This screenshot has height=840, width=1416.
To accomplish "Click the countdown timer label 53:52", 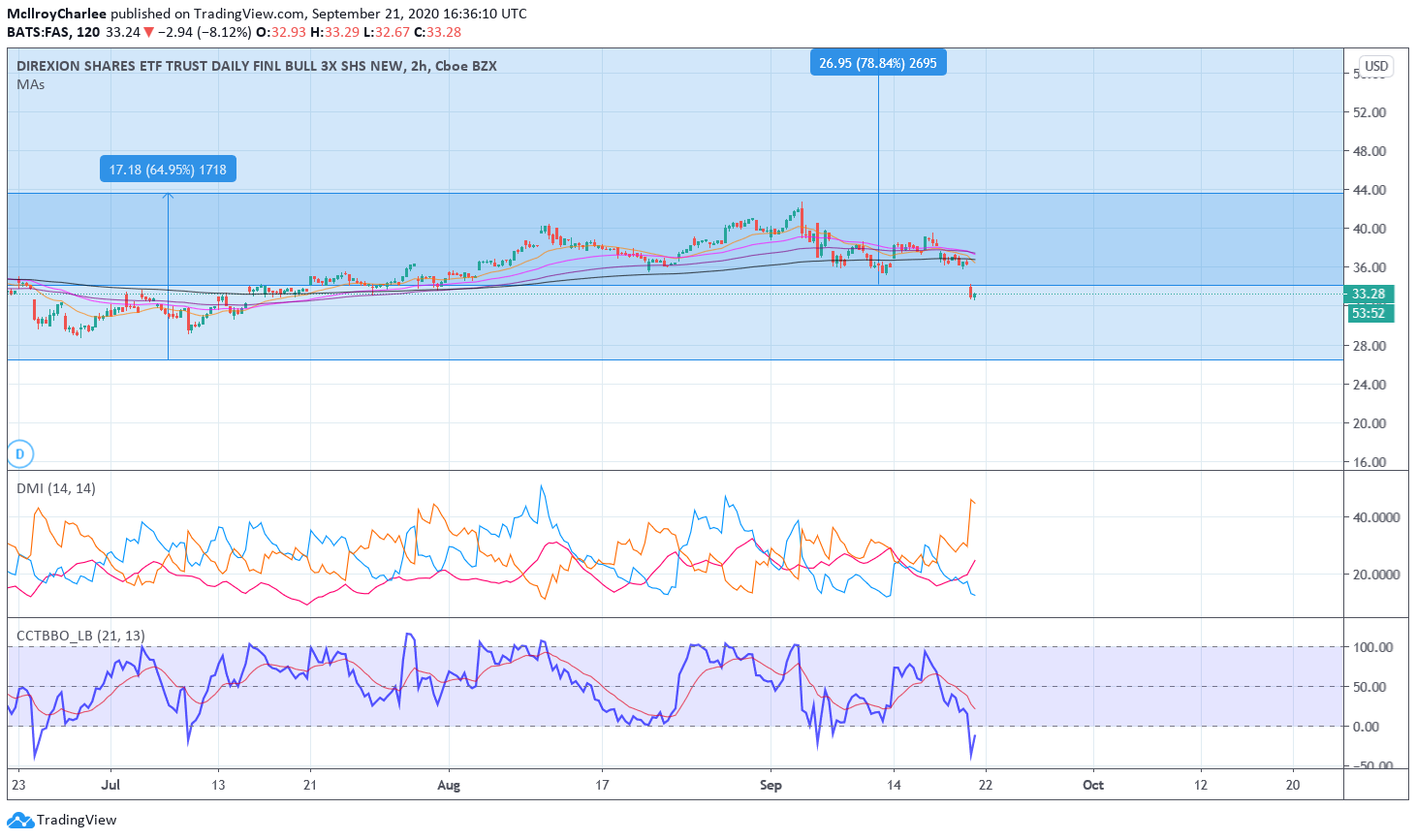I will (x=1369, y=313).
